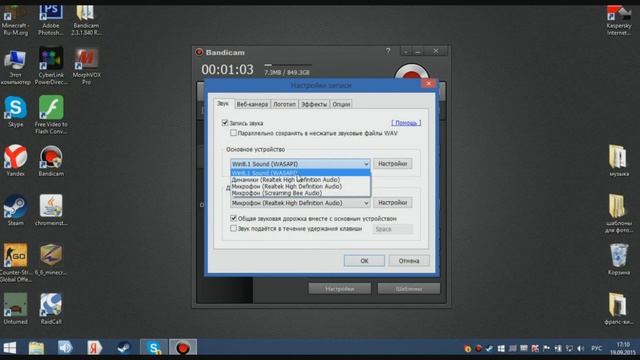
Task: Click the РУС language indicator
Action: tap(596, 348)
